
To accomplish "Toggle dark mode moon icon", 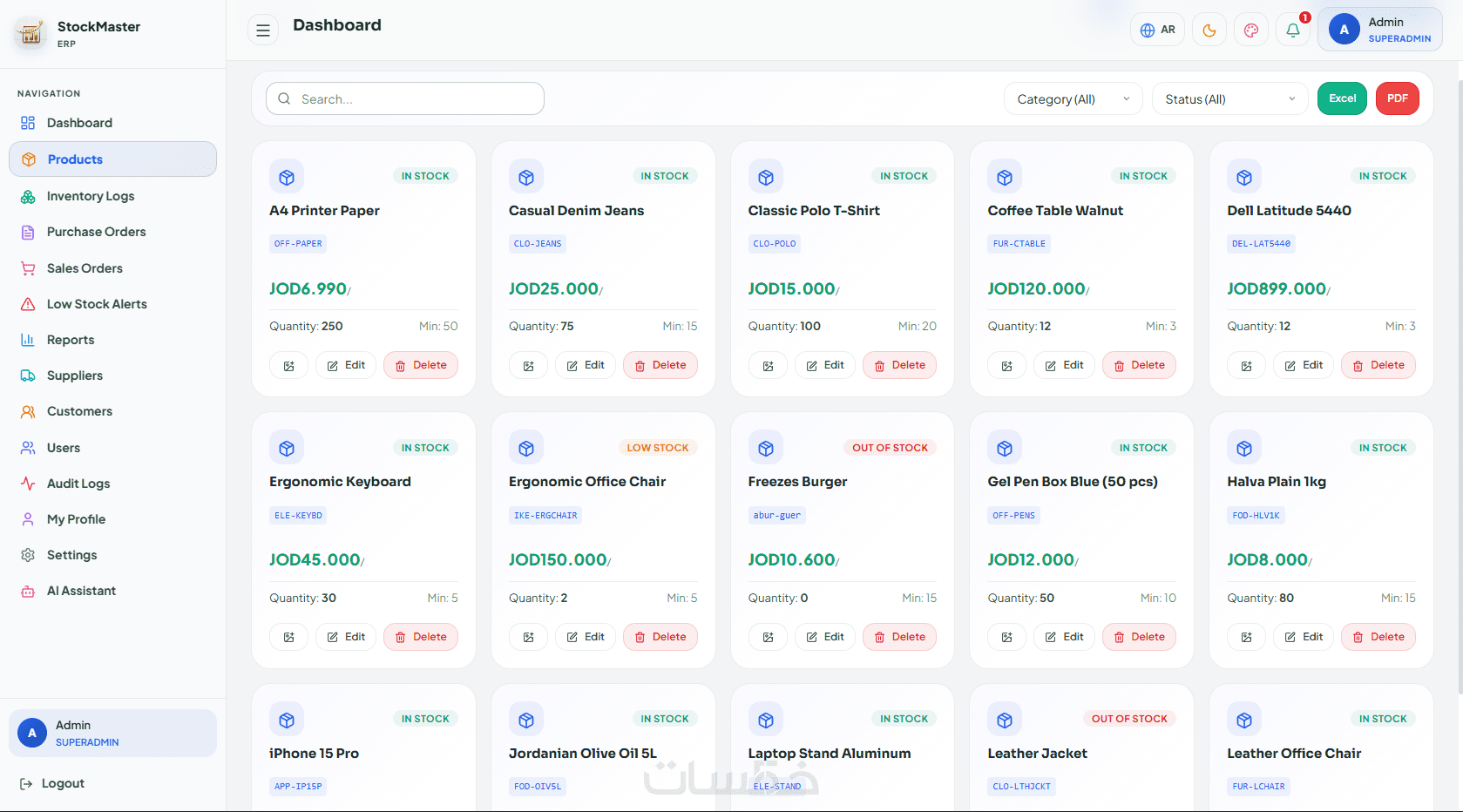I will pos(1209,30).
